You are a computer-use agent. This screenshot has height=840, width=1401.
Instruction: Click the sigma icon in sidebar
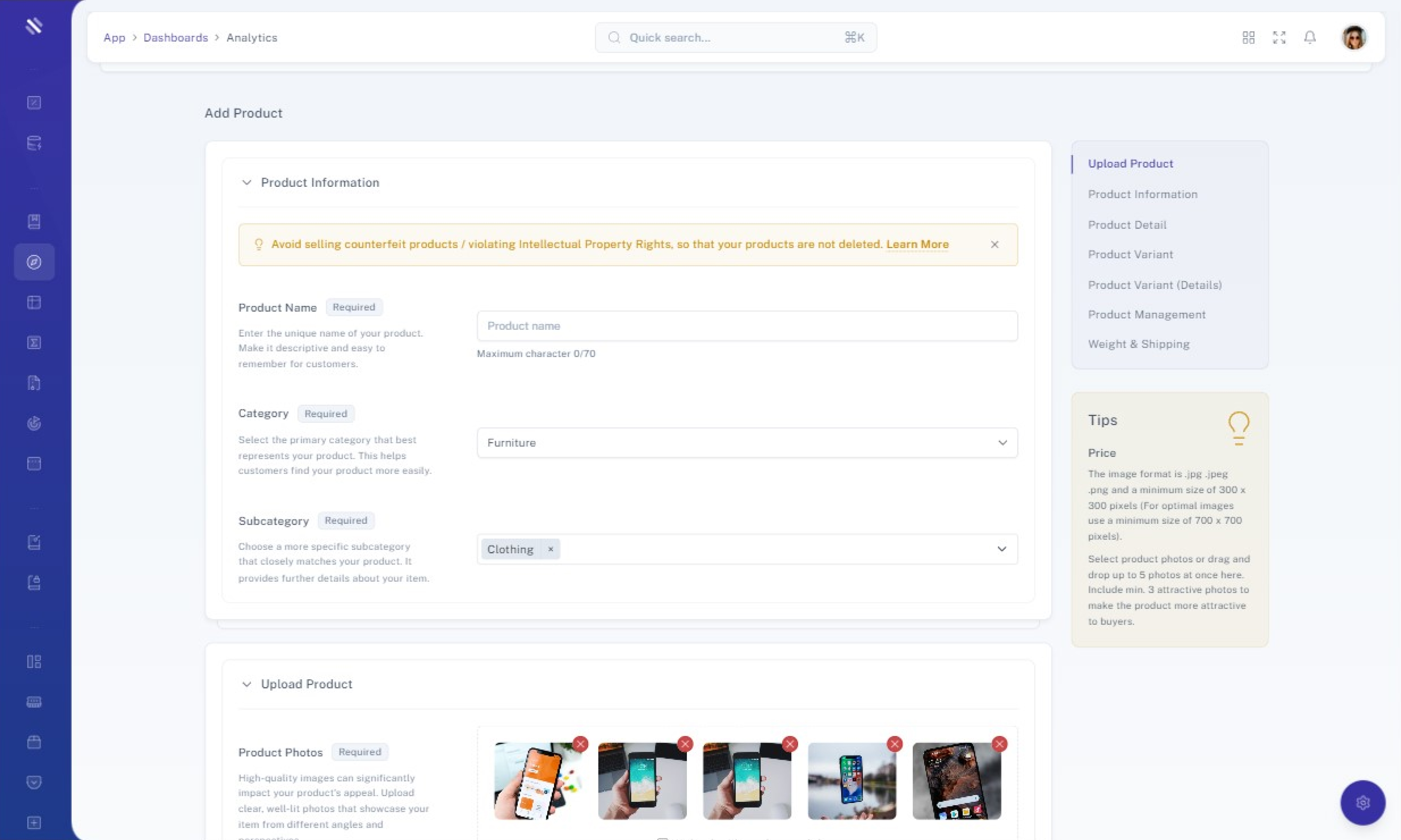coord(34,342)
